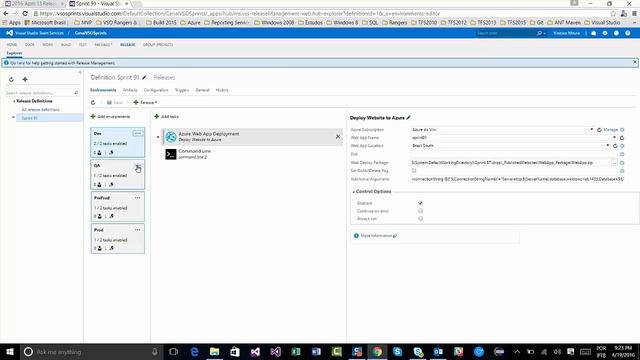Click Add environment button
Screen dimensions: 640x360
(x=110, y=117)
